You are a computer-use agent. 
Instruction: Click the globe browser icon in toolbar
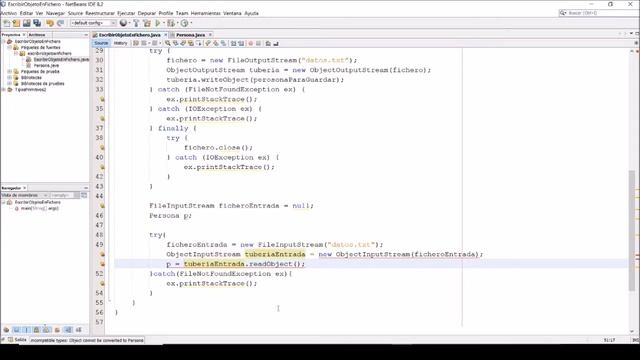(x=123, y=23)
